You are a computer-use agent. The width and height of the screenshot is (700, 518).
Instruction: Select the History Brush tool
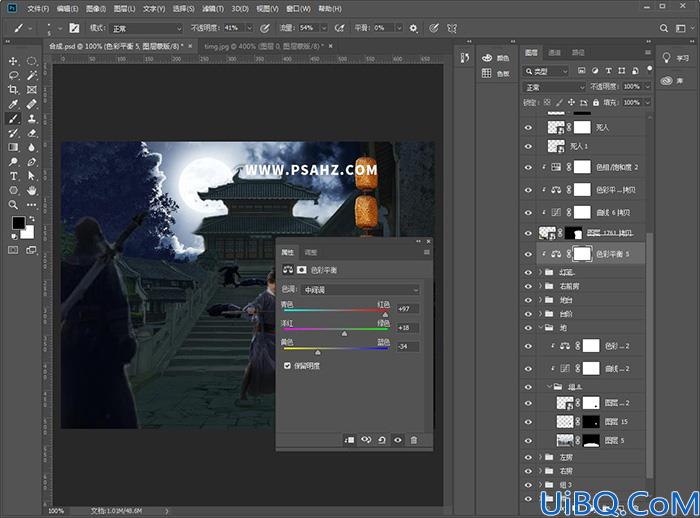coord(13,133)
